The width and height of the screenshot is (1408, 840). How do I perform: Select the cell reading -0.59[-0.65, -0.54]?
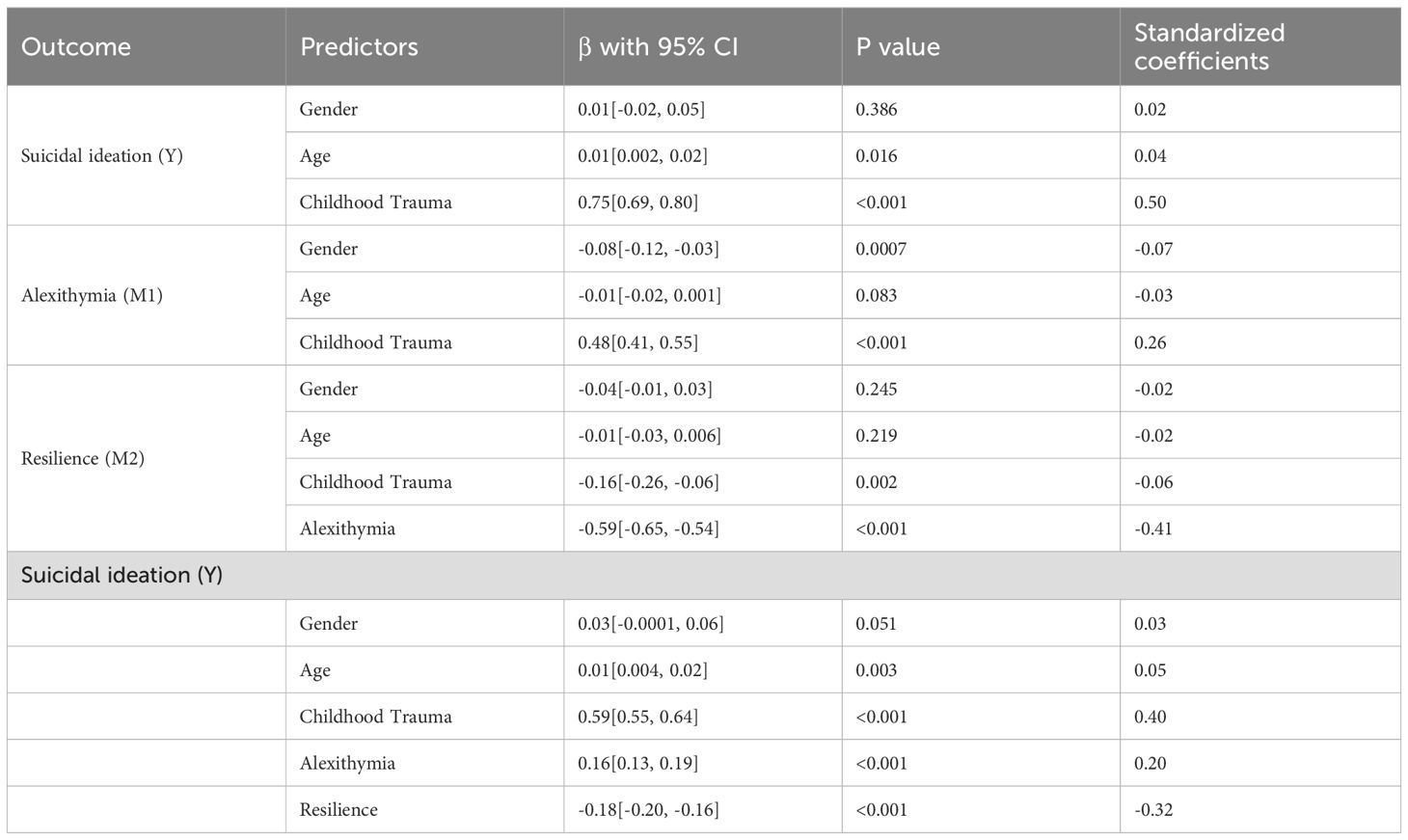[x=648, y=528]
